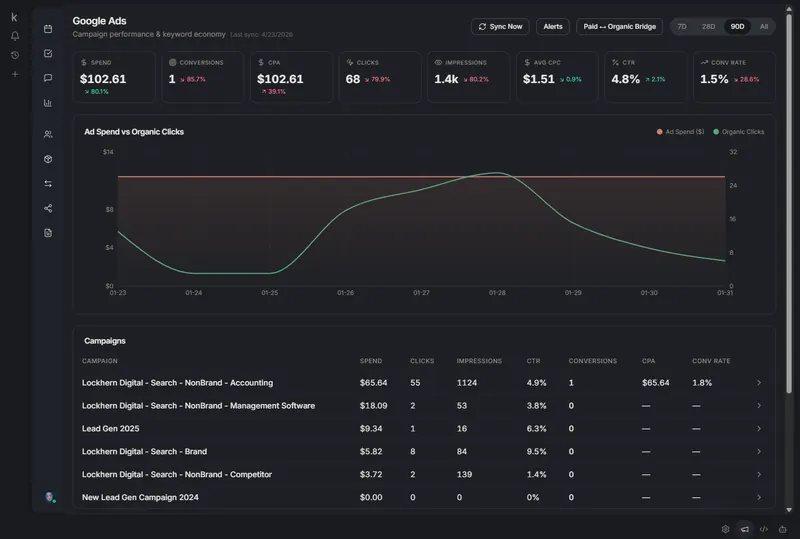Click the page vertical scrollbar thumb
The width and height of the screenshot is (800, 539).
(789, 204)
